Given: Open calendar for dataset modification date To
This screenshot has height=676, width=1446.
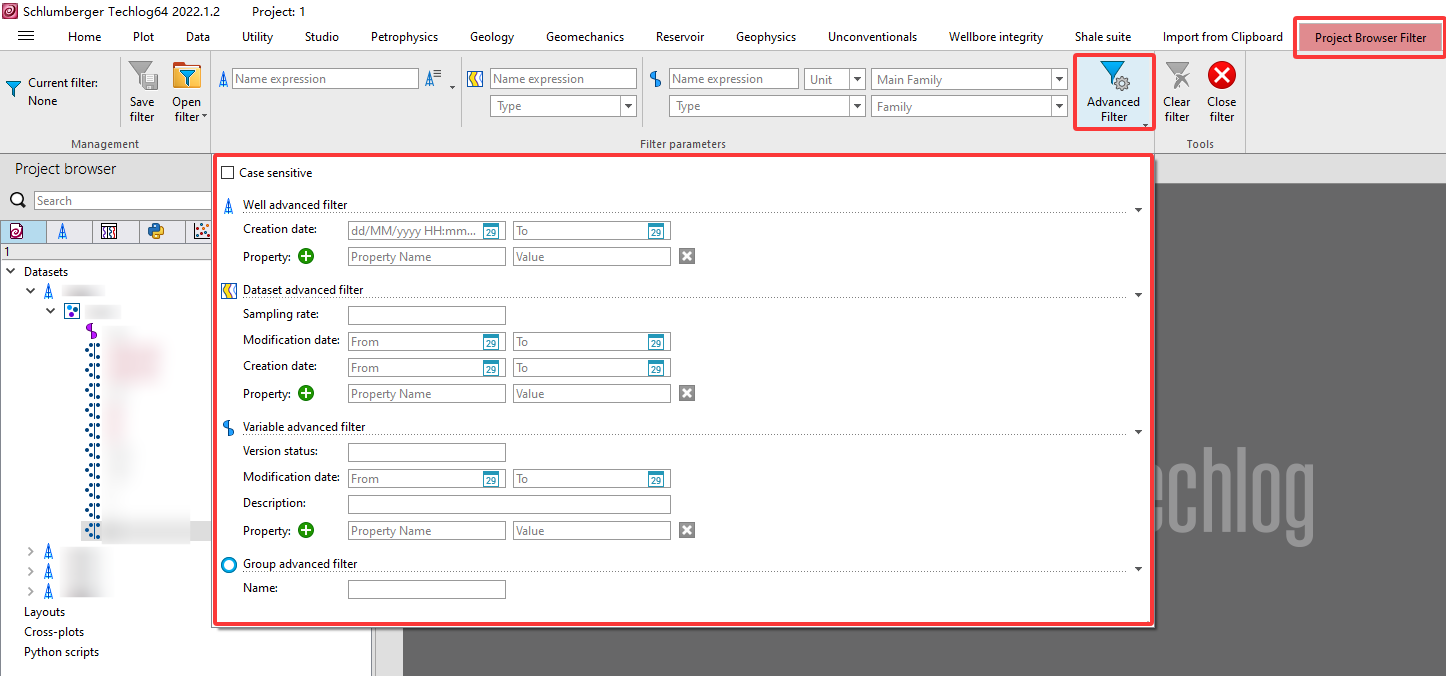Looking at the screenshot, I should [x=656, y=342].
